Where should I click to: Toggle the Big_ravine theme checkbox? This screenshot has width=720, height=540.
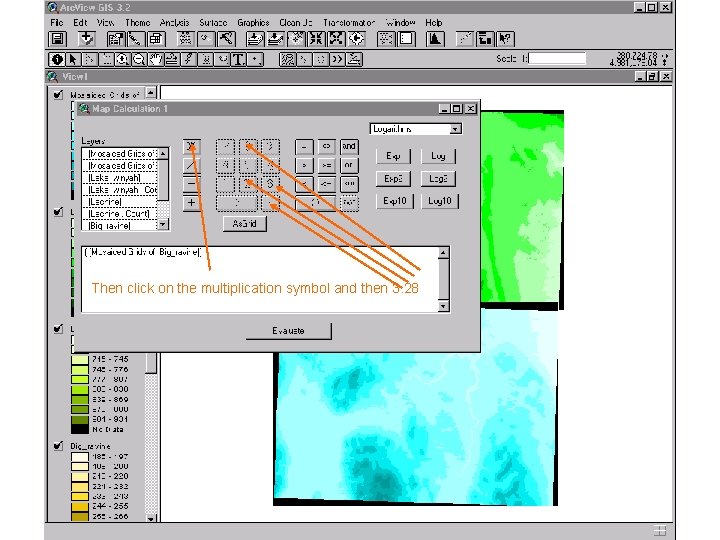tap(58, 445)
